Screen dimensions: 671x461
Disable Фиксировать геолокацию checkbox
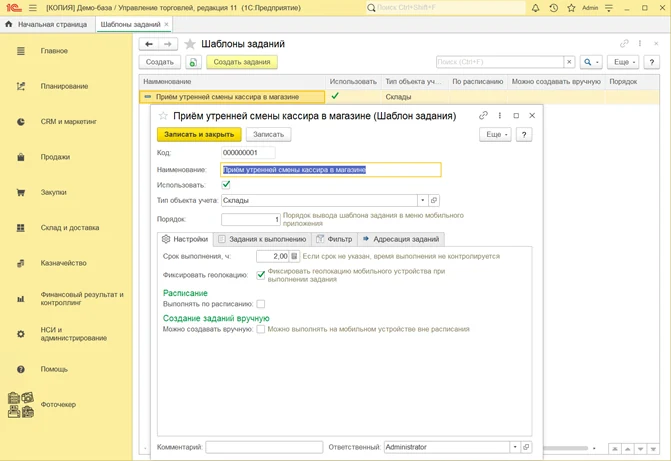(x=261, y=274)
